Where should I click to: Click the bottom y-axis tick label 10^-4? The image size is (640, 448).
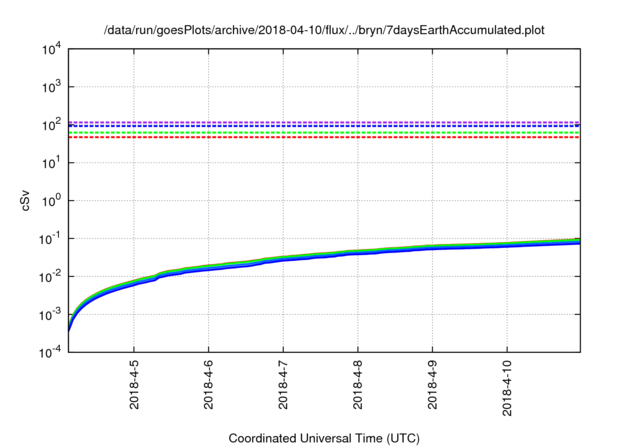coord(49,352)
